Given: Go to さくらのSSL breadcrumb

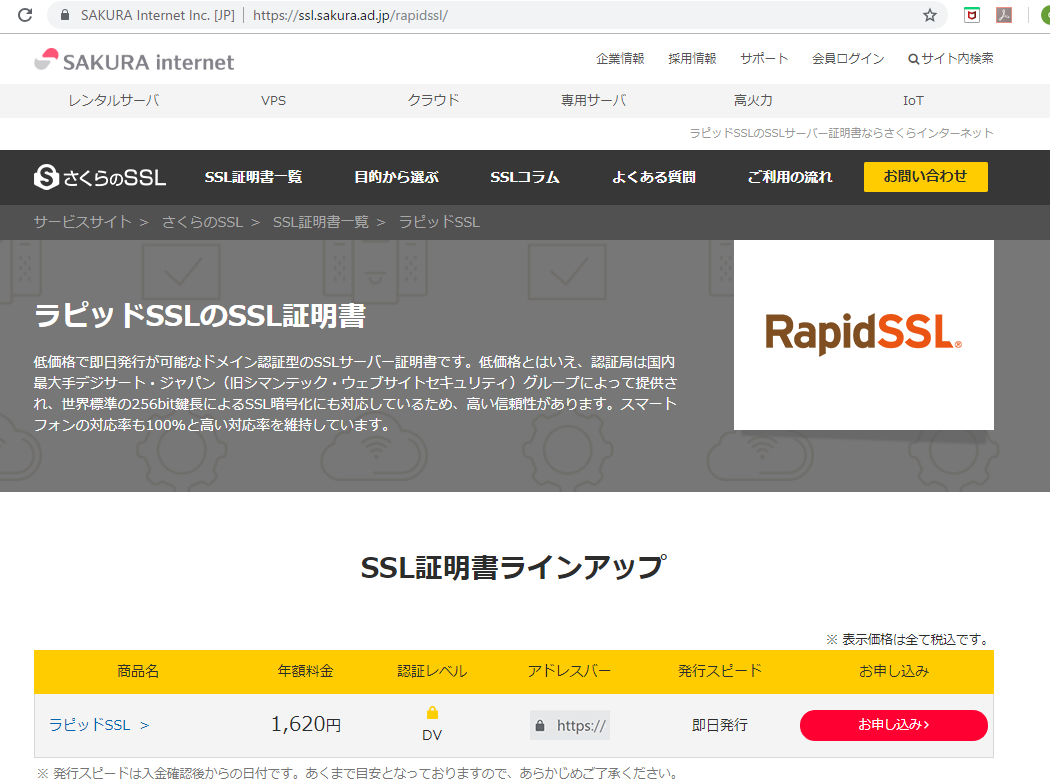Looking at the screenshot, I should pyautogui.click(x=202, y=222).
